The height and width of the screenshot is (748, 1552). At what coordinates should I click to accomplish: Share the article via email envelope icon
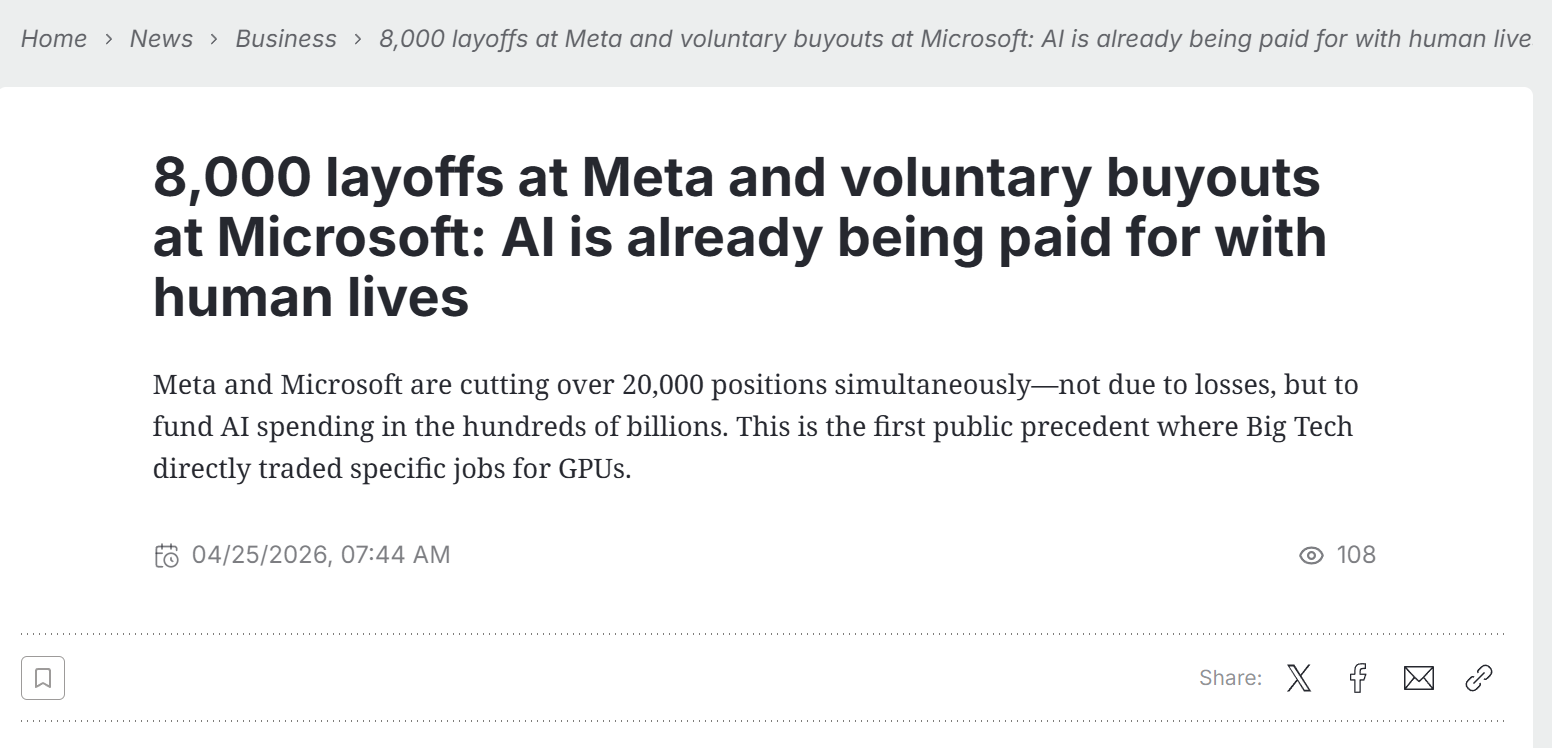point(1418,678)
